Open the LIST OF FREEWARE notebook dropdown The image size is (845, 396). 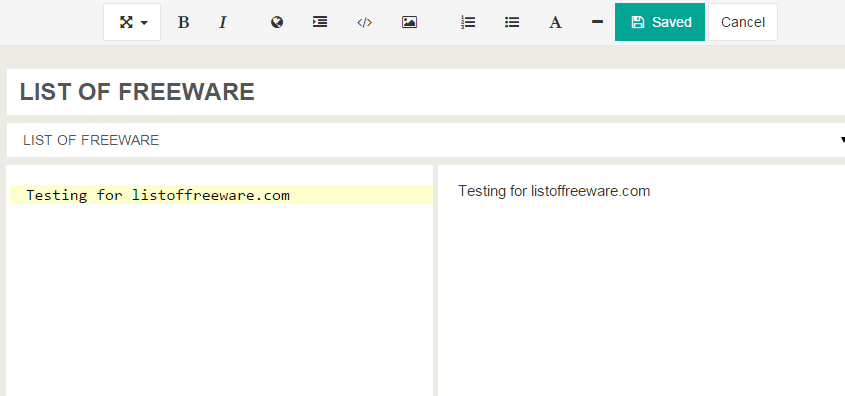426,140
